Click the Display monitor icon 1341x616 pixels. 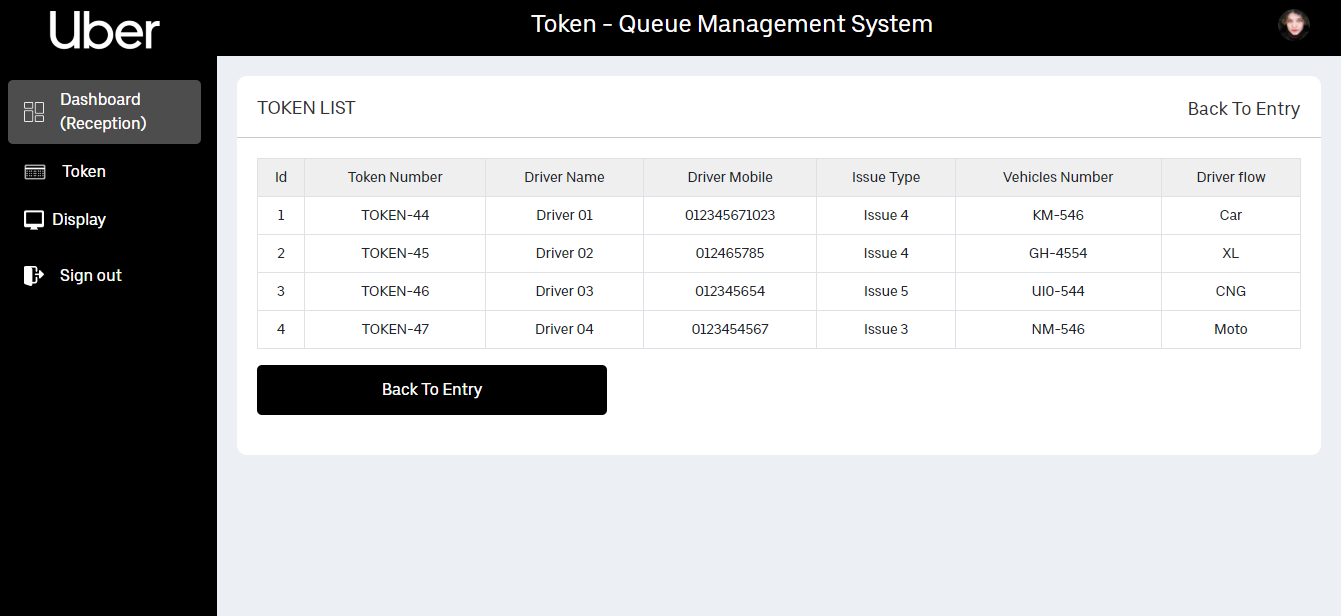pyautogui.click(x=34, y=220)
